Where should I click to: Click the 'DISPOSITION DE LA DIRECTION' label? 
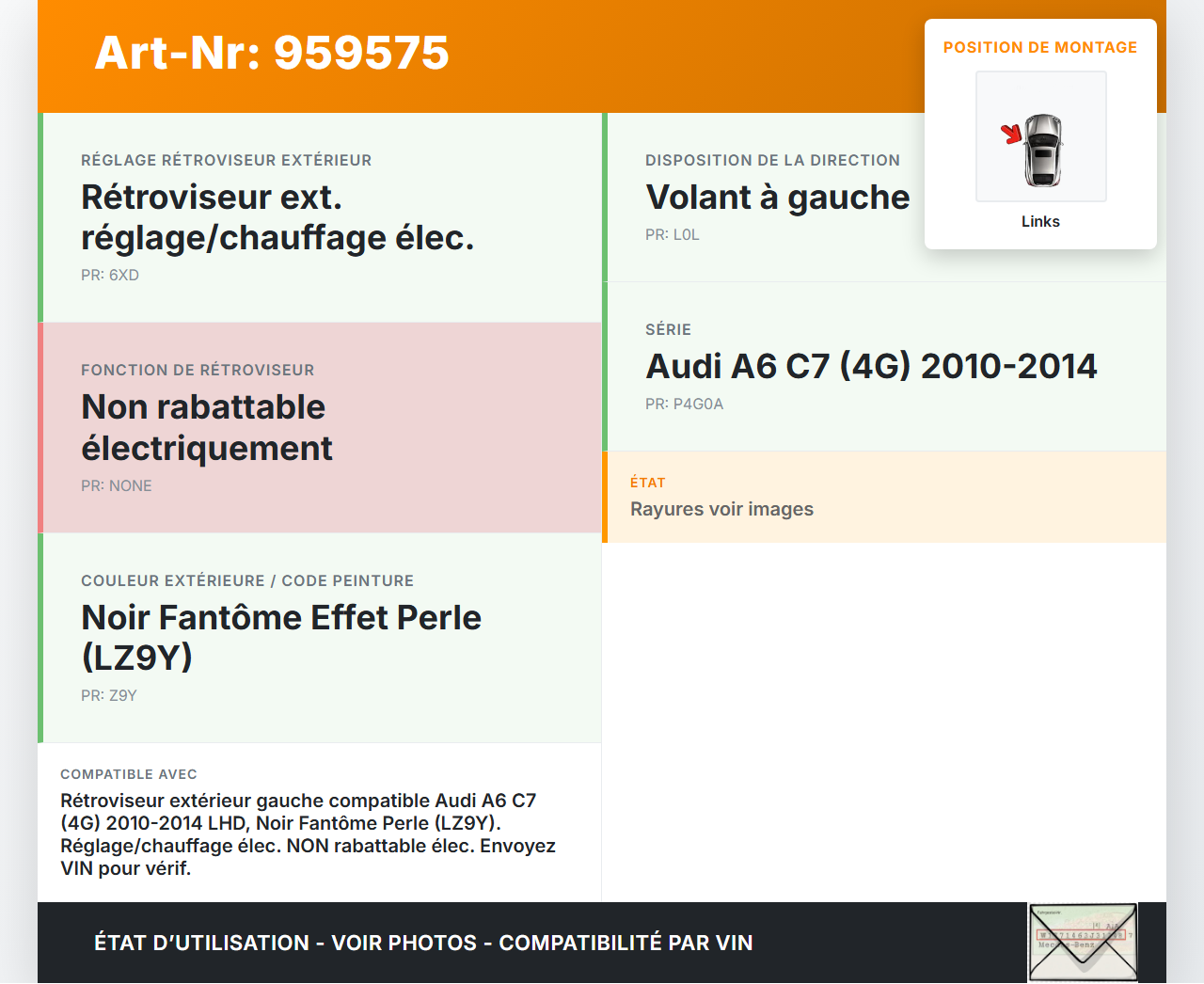click(x=773, y=160)
